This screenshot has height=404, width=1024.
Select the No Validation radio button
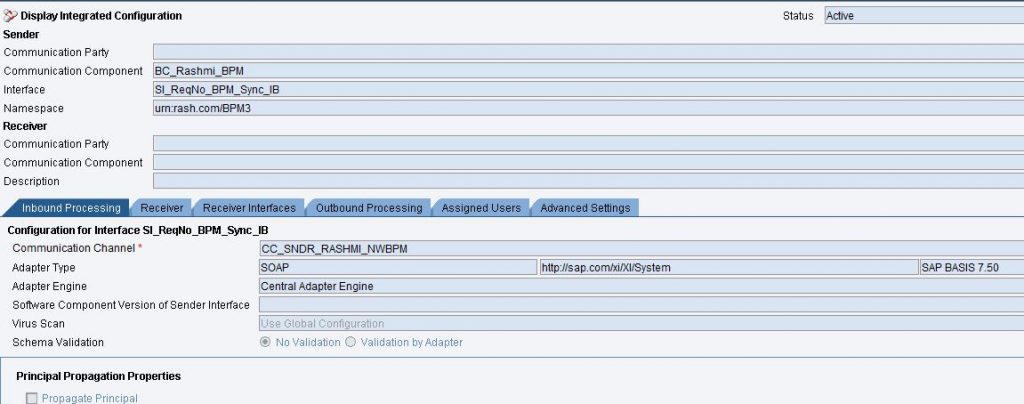(265, 342)
